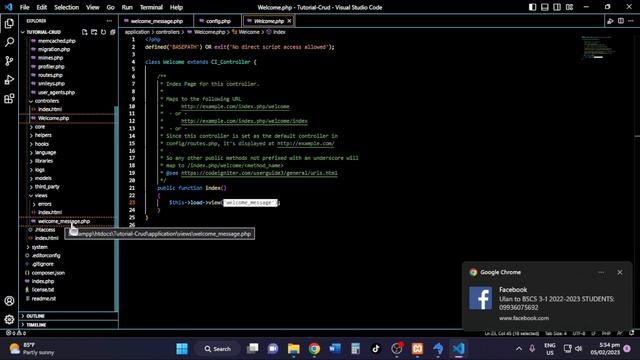The width and height of the screenshot is (640, 360).
Task: Expand the OUTLINE section
Action: point(35,316)
